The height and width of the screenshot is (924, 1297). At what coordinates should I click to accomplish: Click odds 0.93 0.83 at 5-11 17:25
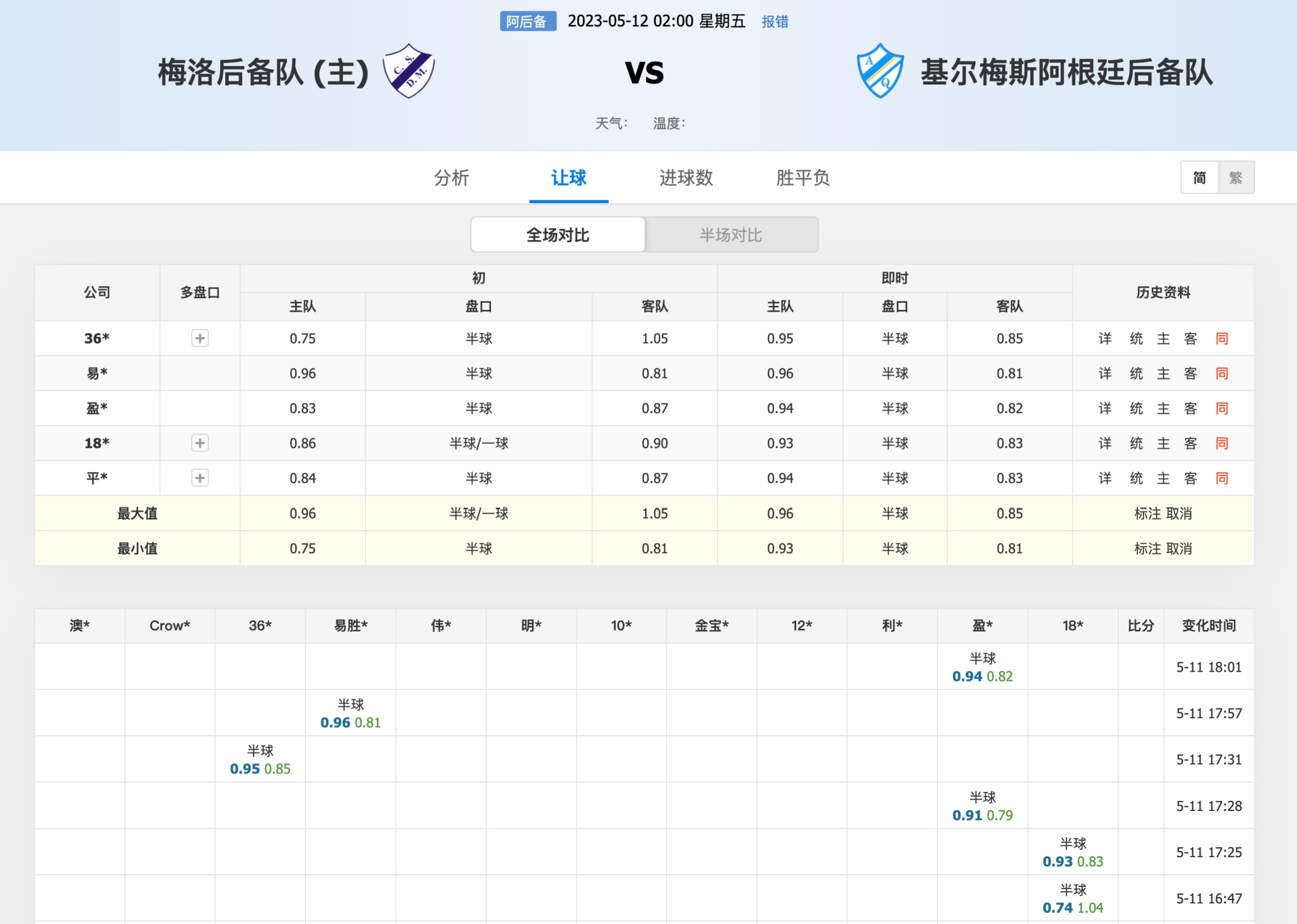pos(1073,861)
